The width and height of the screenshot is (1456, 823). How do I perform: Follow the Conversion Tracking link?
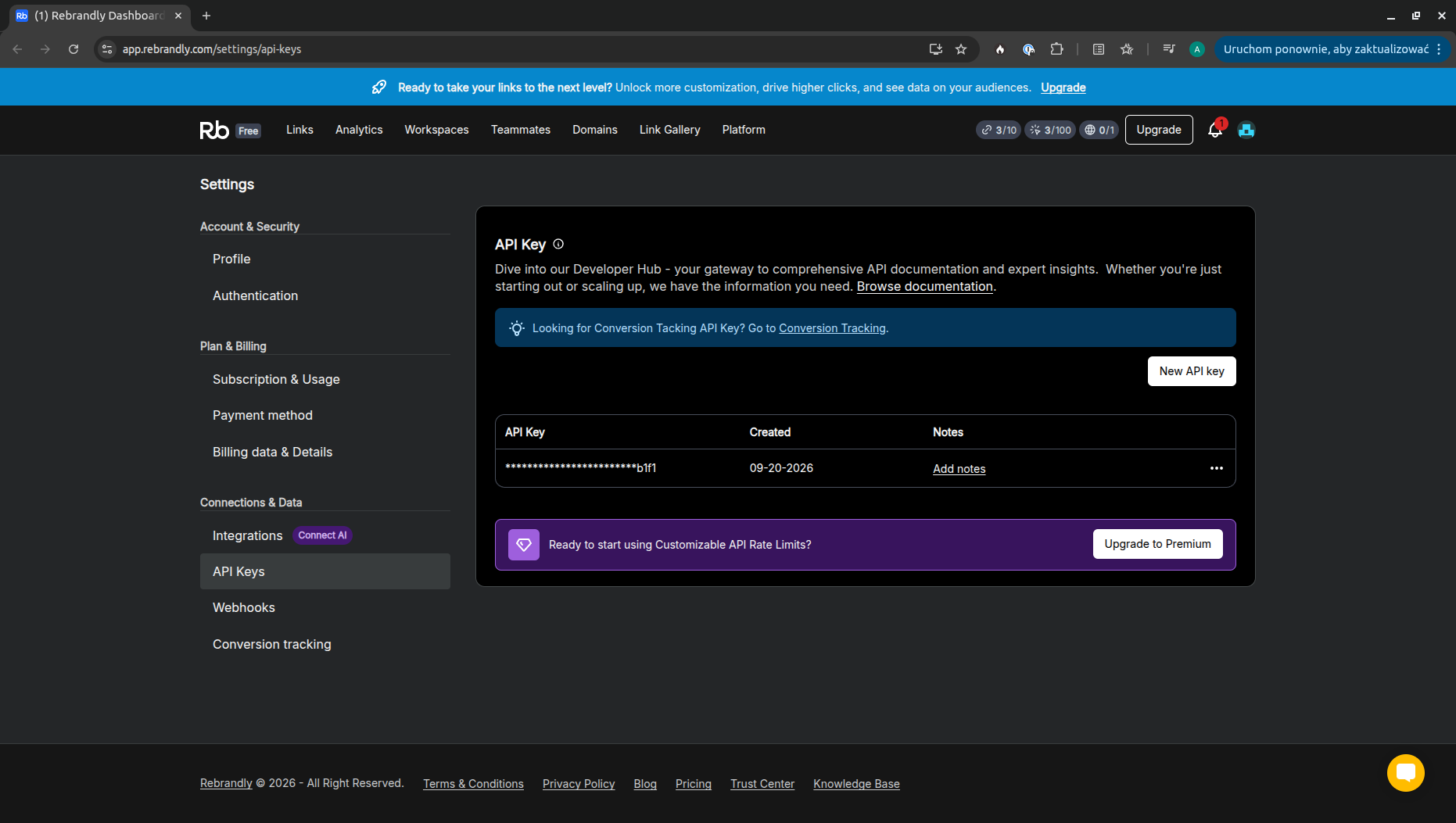(x=832, y=328)
